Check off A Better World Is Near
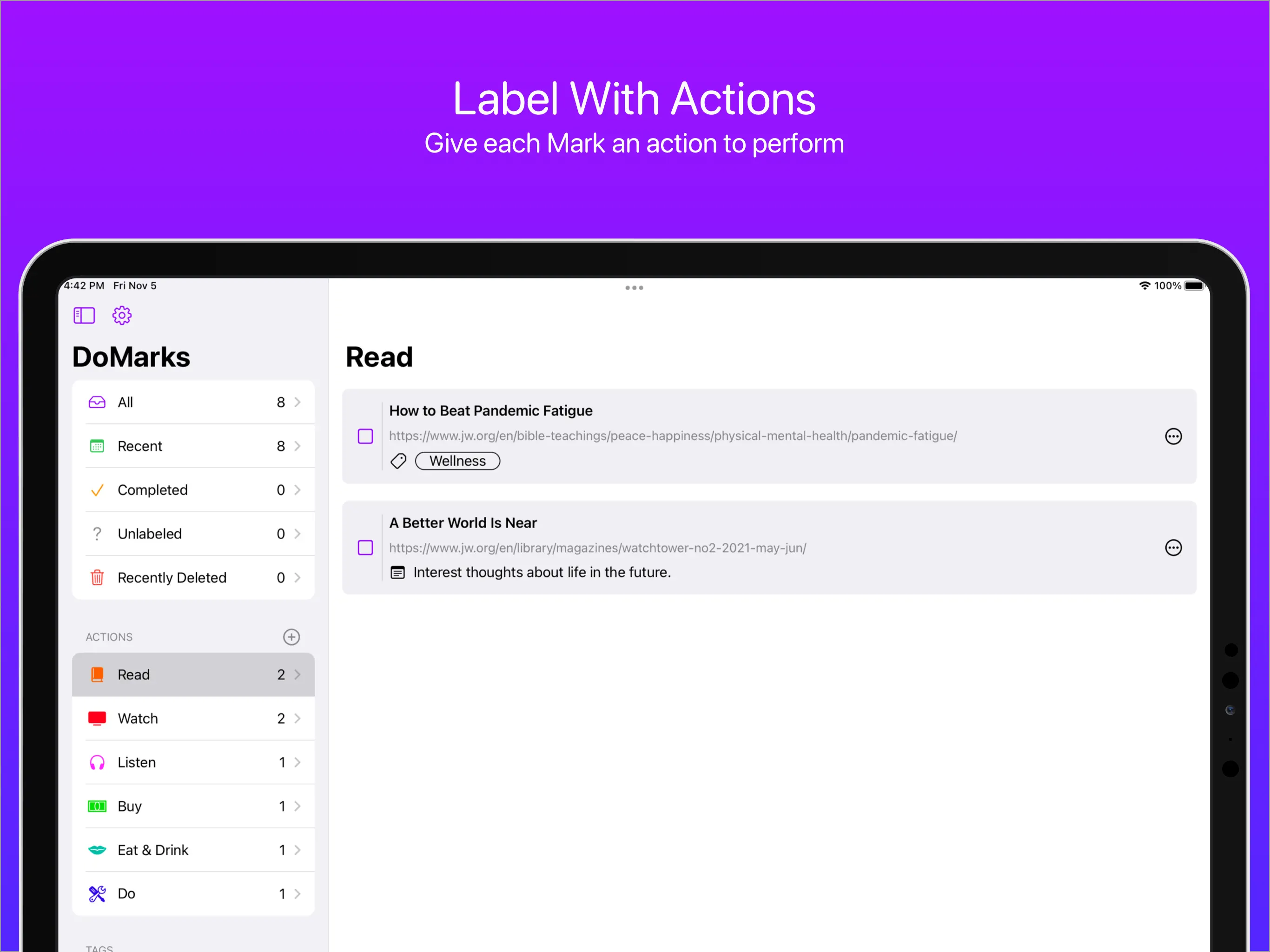Image resolution: width=1270 pixels, height=952 pixels. pos(365,548)
